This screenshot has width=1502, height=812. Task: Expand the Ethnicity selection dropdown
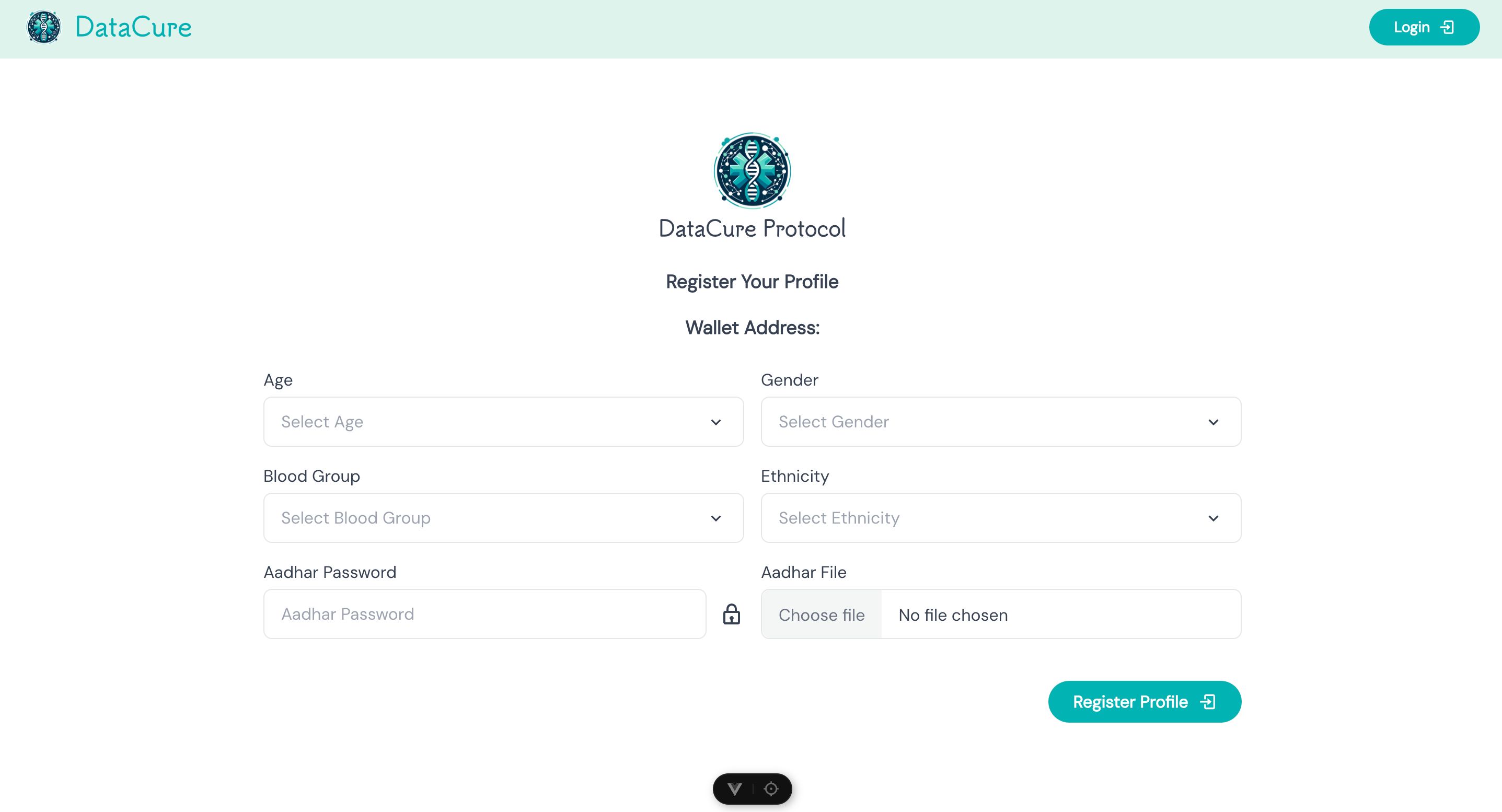tap(1001, 518)
